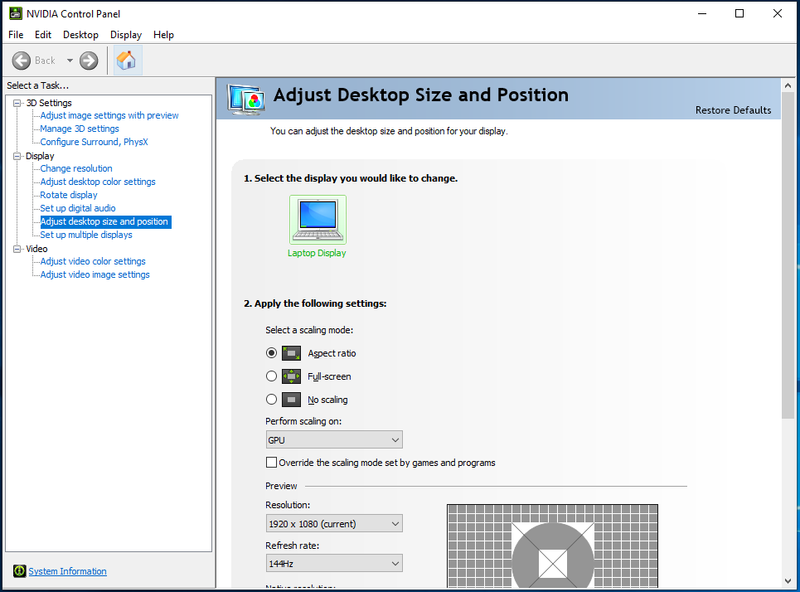Click the Full-screen scaling mode icon
Viewport: 800px width, 592px height.
point(291,376)
